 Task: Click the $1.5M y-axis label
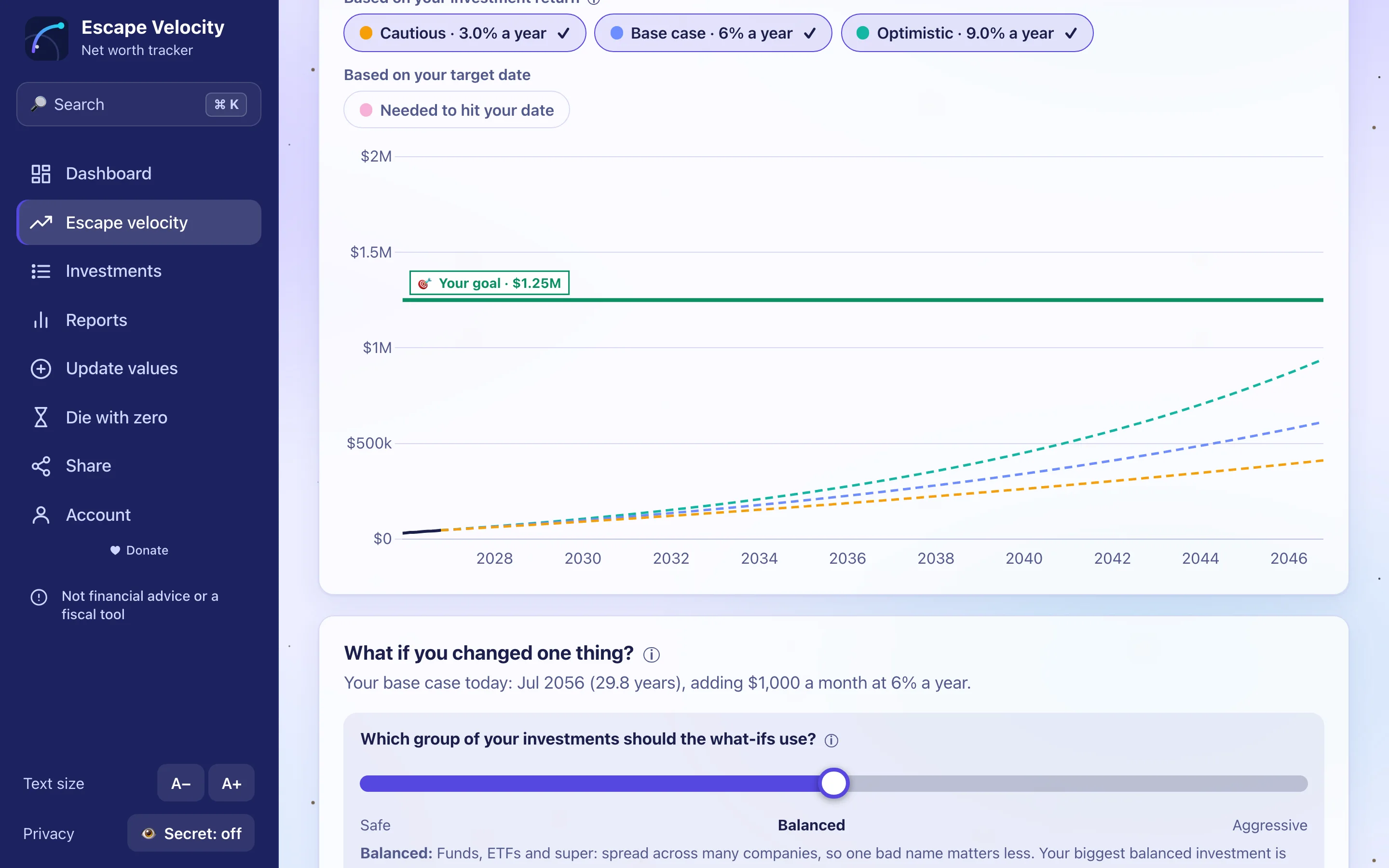click(371, 252)
